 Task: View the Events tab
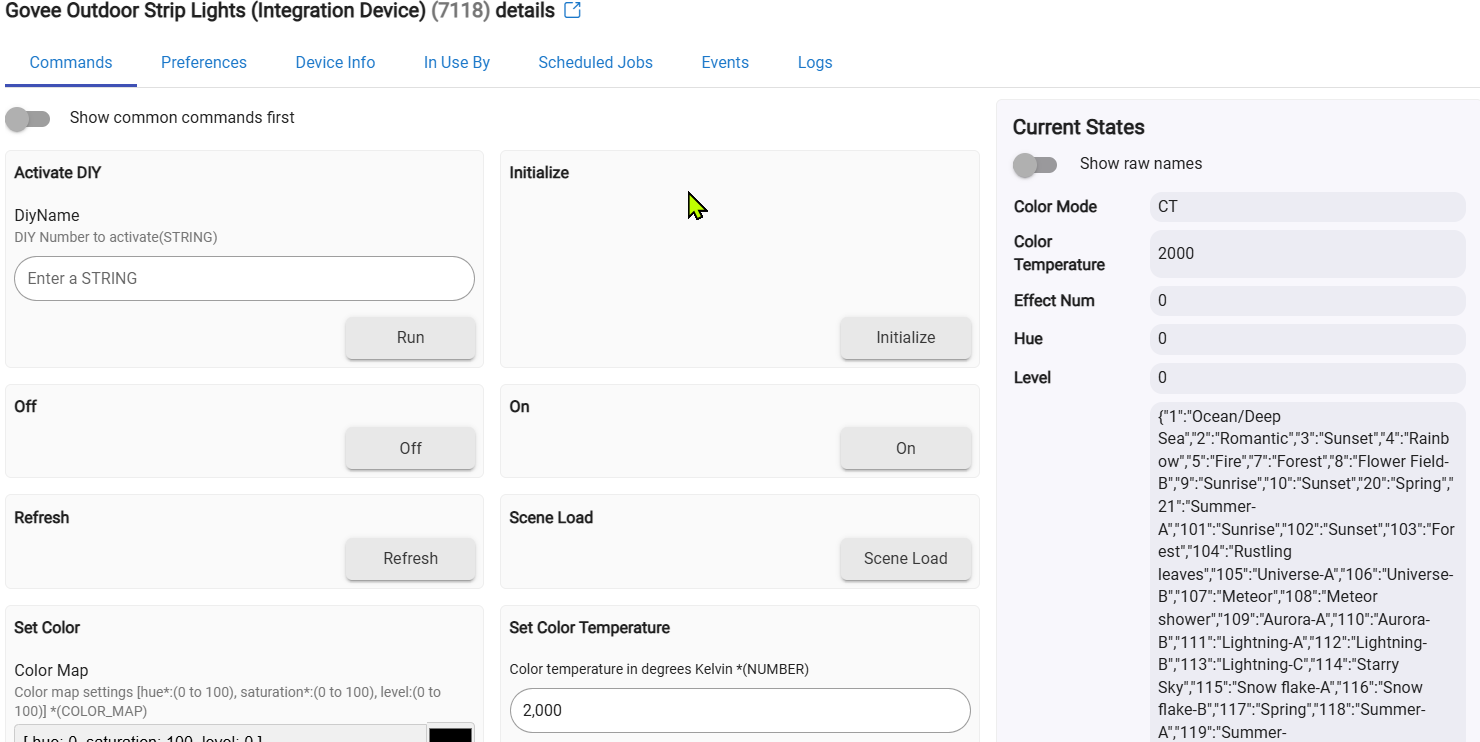coord(725,62)
